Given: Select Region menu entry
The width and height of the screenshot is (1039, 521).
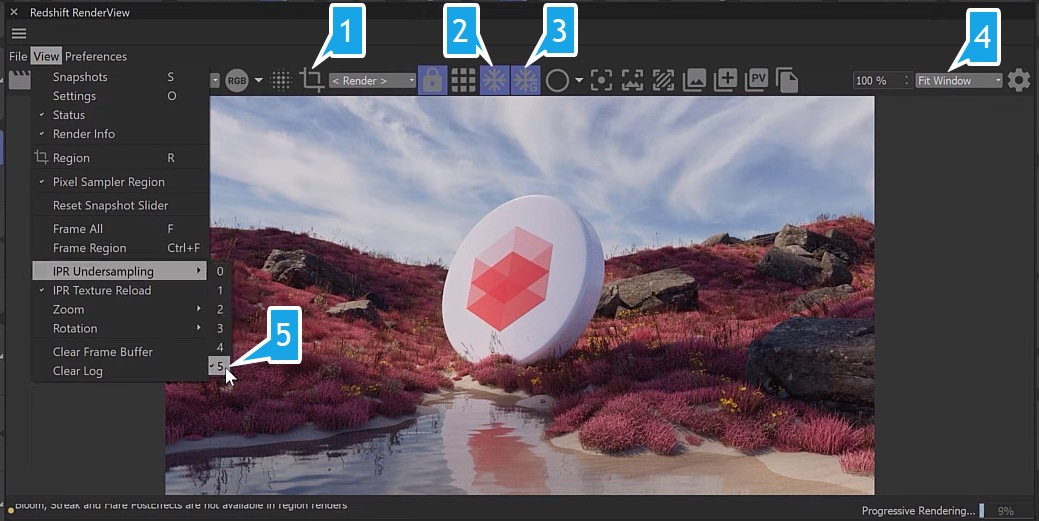Looking at the screenshot, I should coord(120,158).
